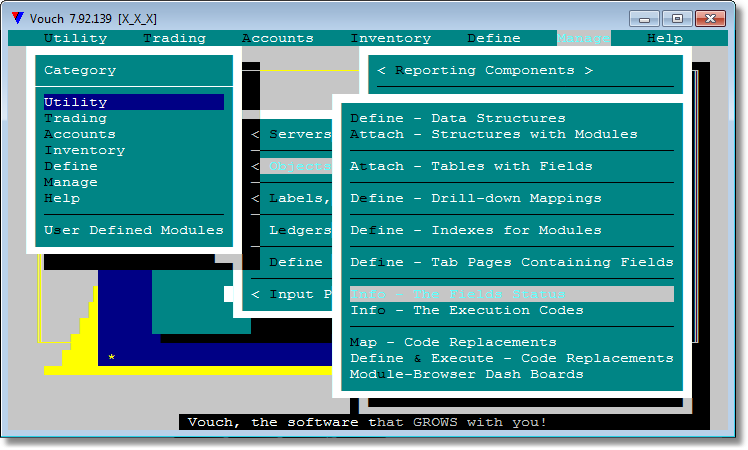This screenshot has width=748, height=450.
Task: Maximize the Vouch window
Action: [677, 19]
